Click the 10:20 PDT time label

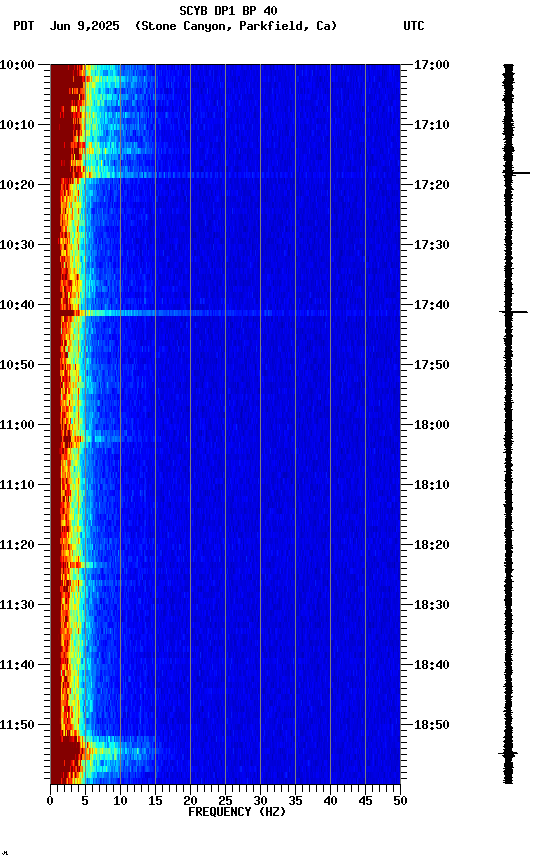click(17, 185)
